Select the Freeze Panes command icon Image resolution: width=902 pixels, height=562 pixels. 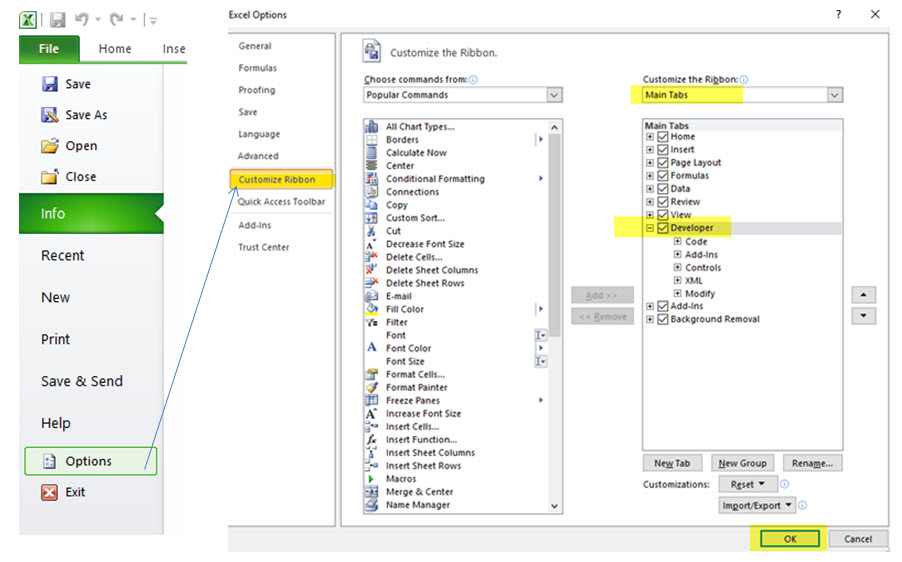[x=372, y=400]
